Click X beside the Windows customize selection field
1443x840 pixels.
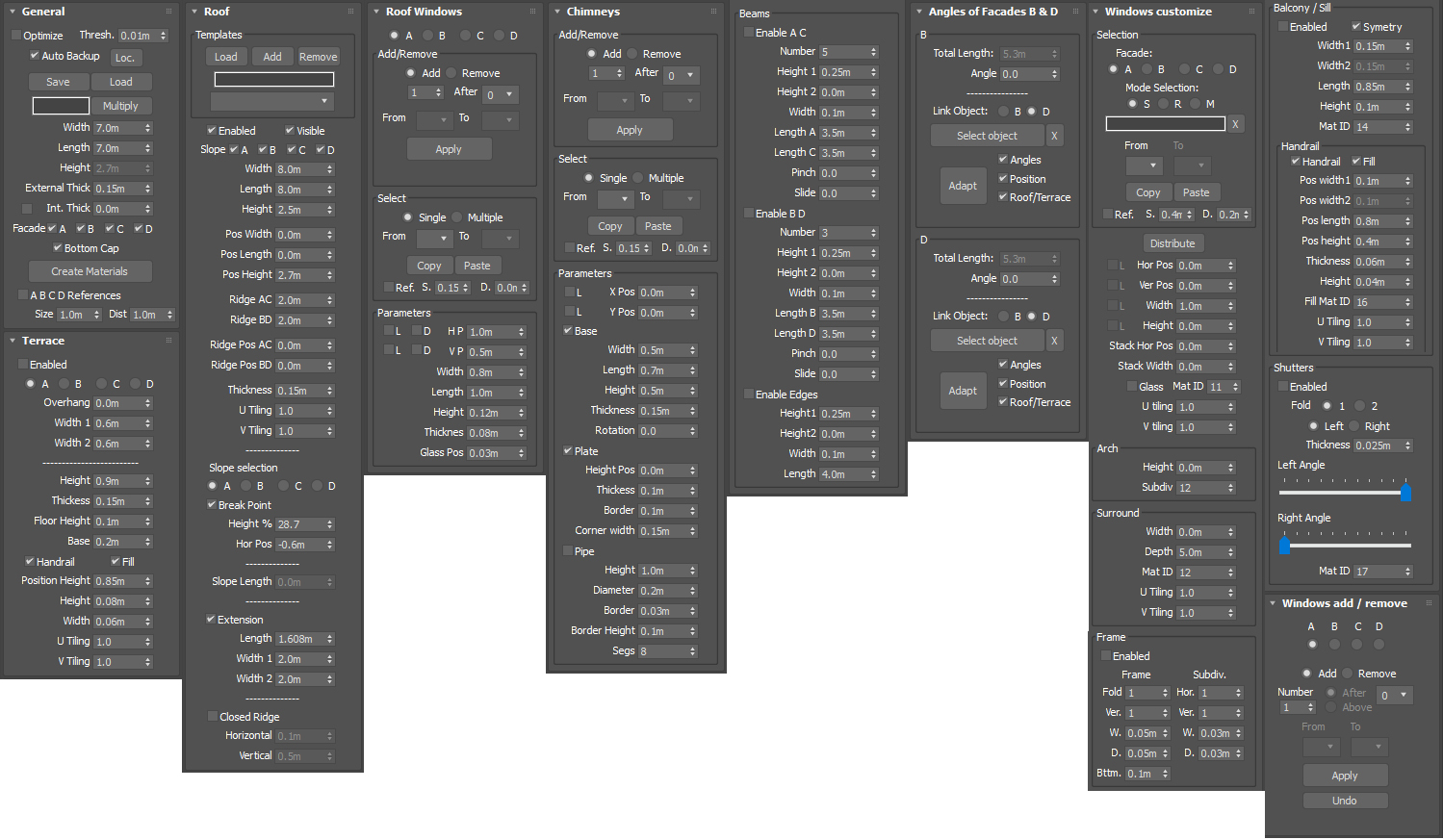[x=1235, y=124]
